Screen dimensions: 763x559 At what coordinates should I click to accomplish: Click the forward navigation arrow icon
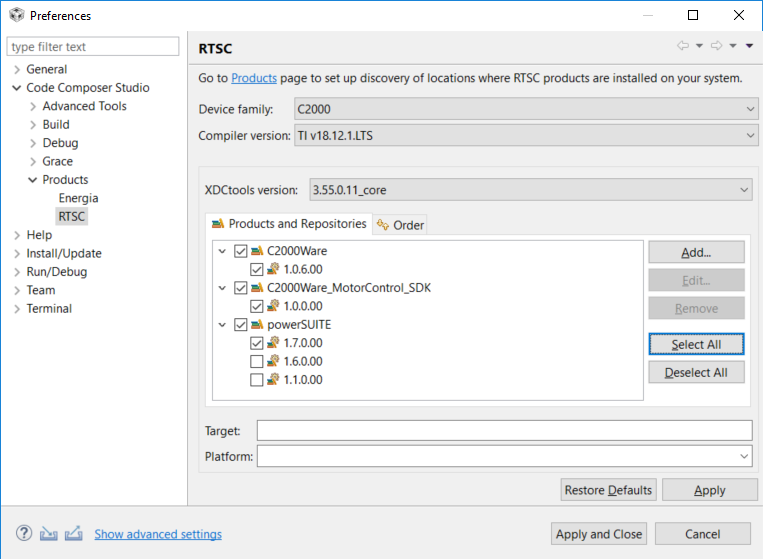coord(716,46)
